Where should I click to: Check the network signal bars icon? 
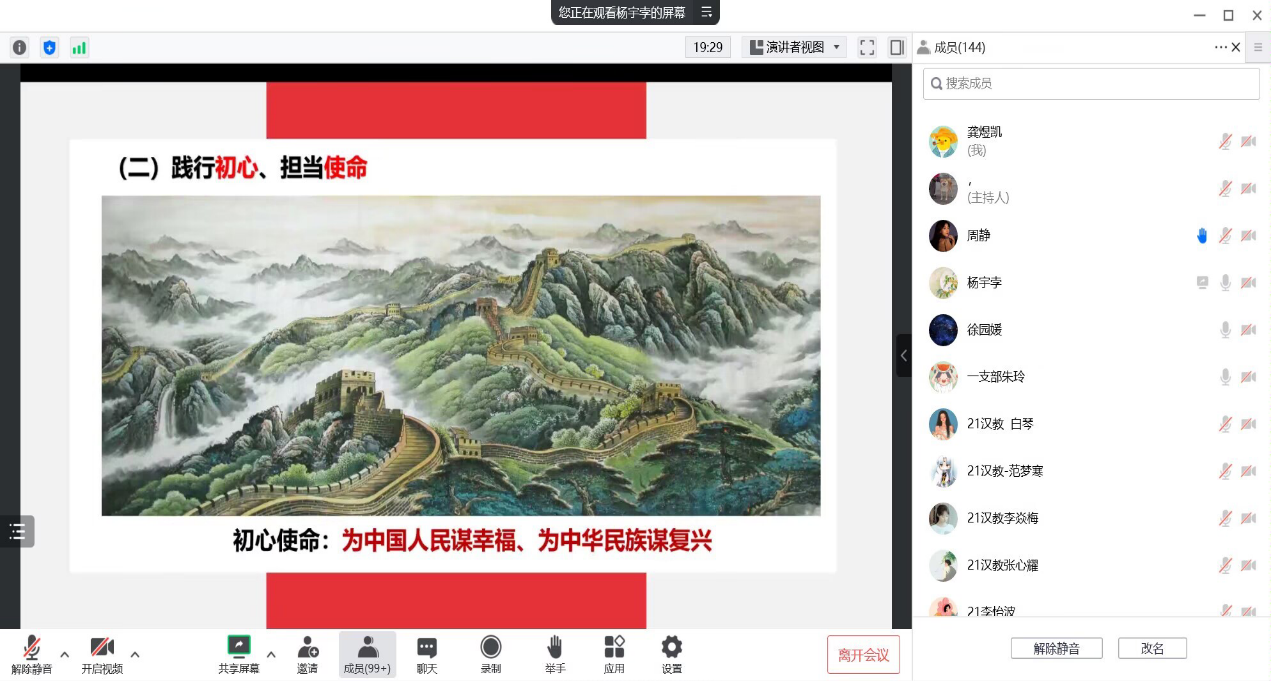pyautogui.click(x=79, y=47)
